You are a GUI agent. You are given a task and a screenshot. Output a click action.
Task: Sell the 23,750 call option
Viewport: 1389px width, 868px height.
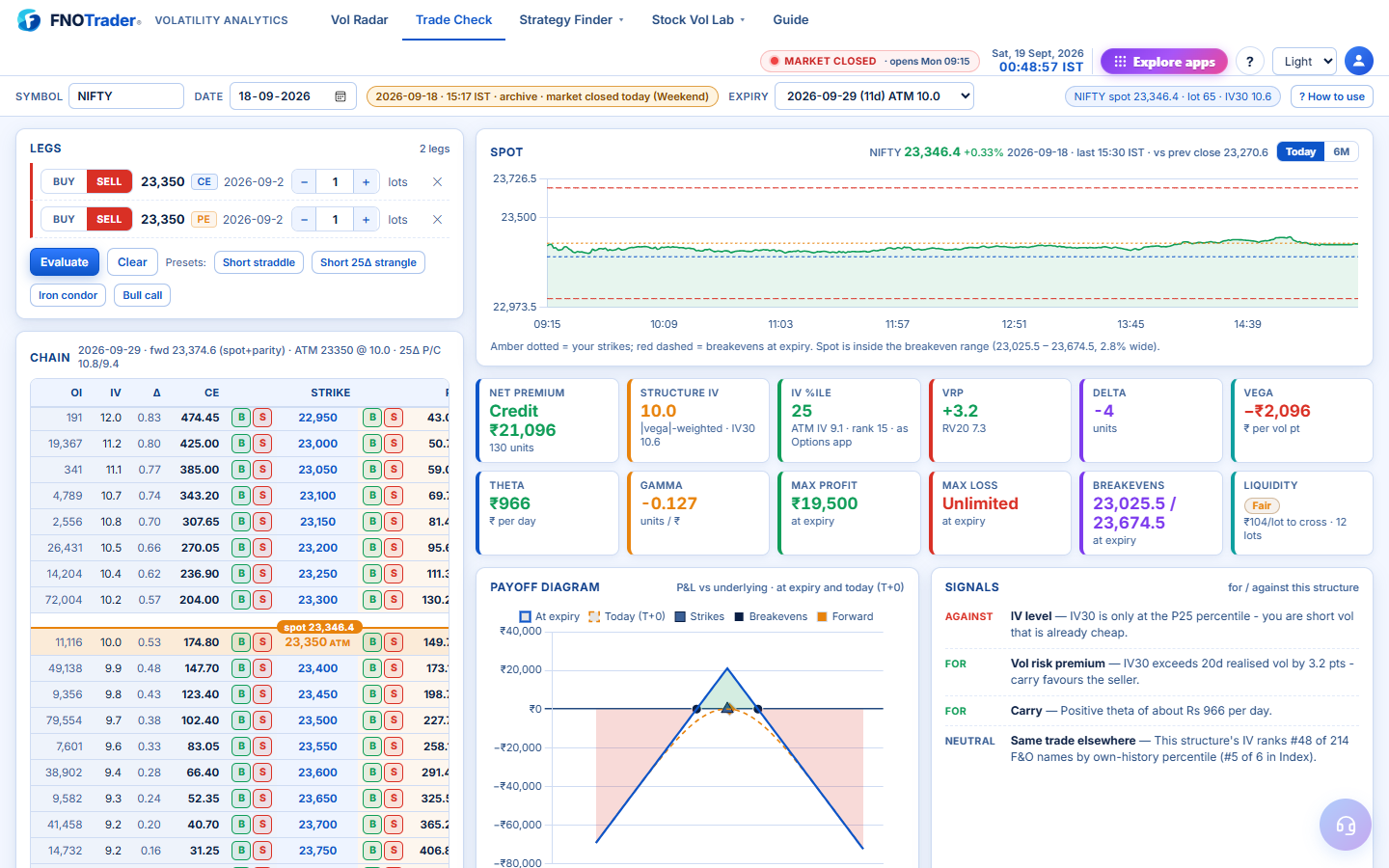[x=262, y=851]
